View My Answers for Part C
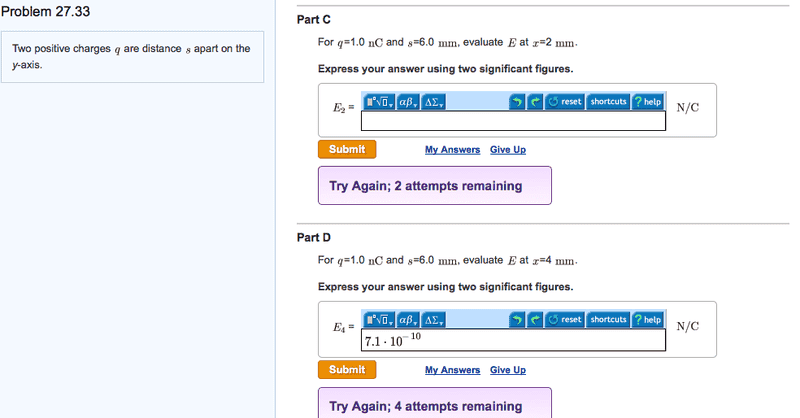The width and height of the screenshot is (800, 418). coord(453,150)
